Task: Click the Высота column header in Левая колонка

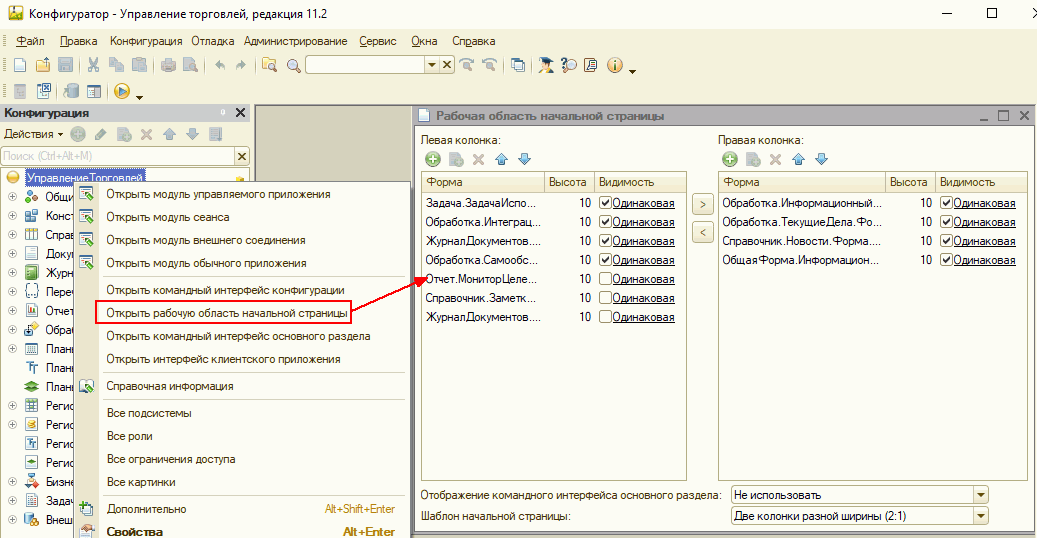Action: (x=567, y=182)
